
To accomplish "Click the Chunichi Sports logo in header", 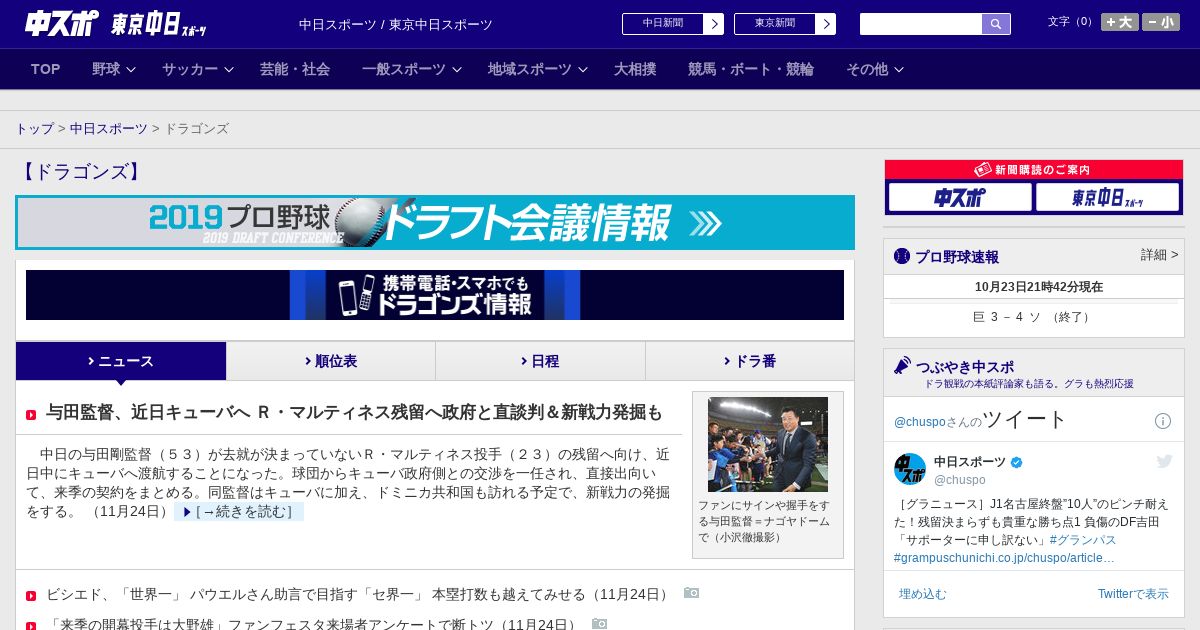I will (62, 23).
